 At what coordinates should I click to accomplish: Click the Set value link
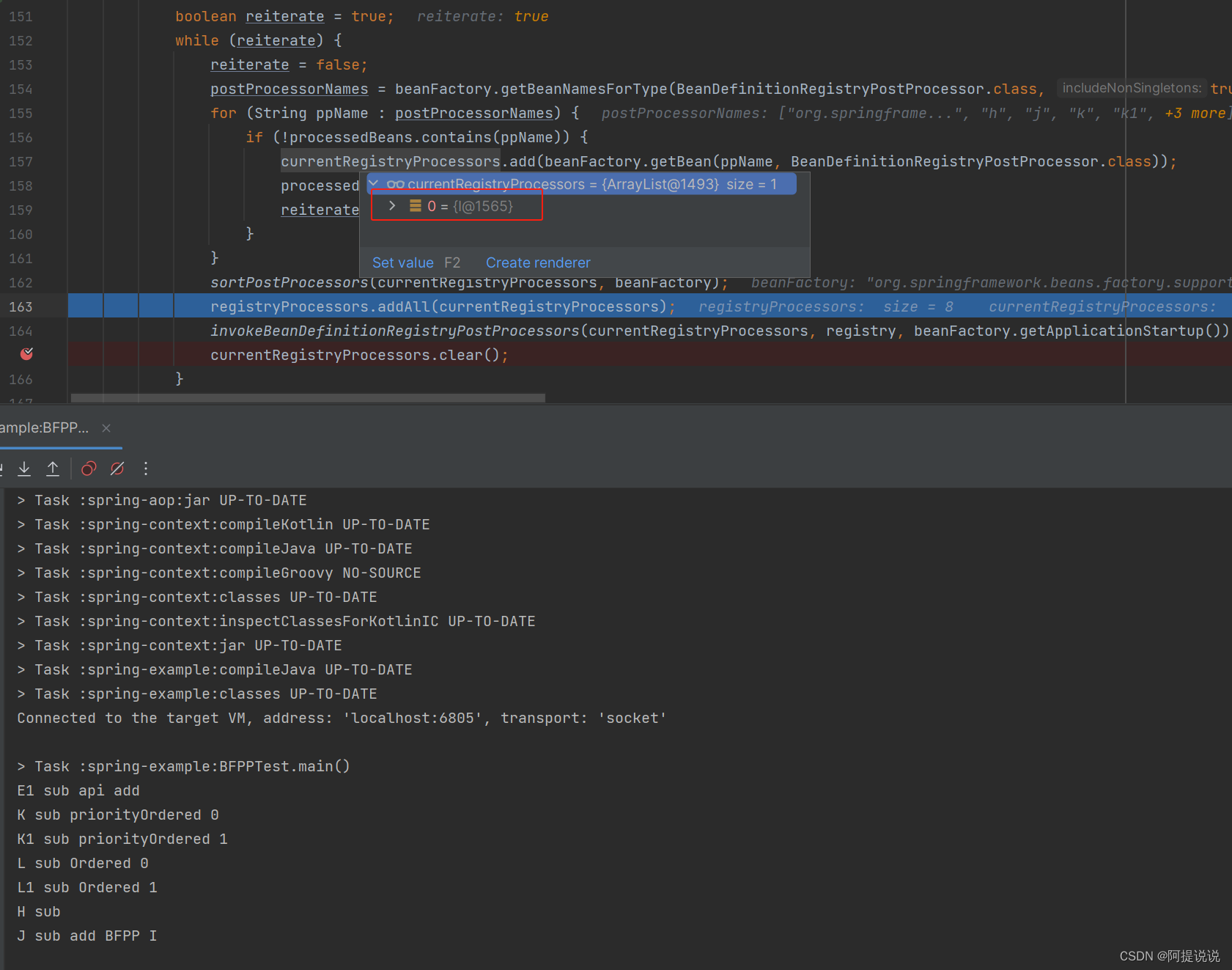click(x=403, y=262)
